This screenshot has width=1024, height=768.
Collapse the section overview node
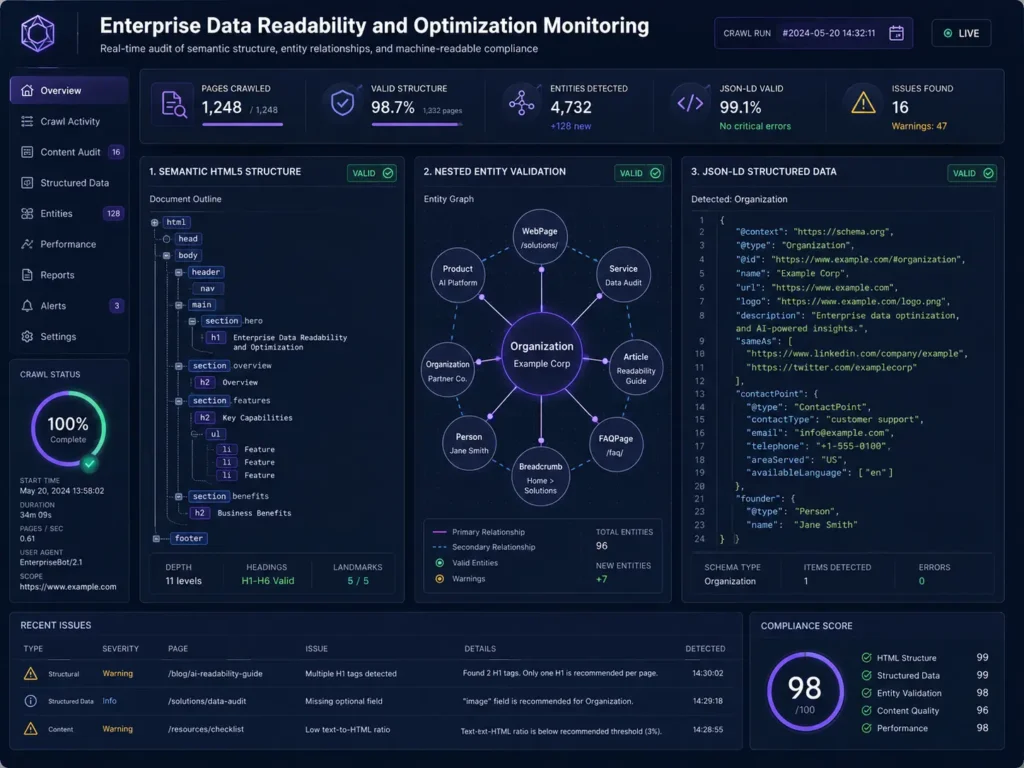tap(178, 366)
